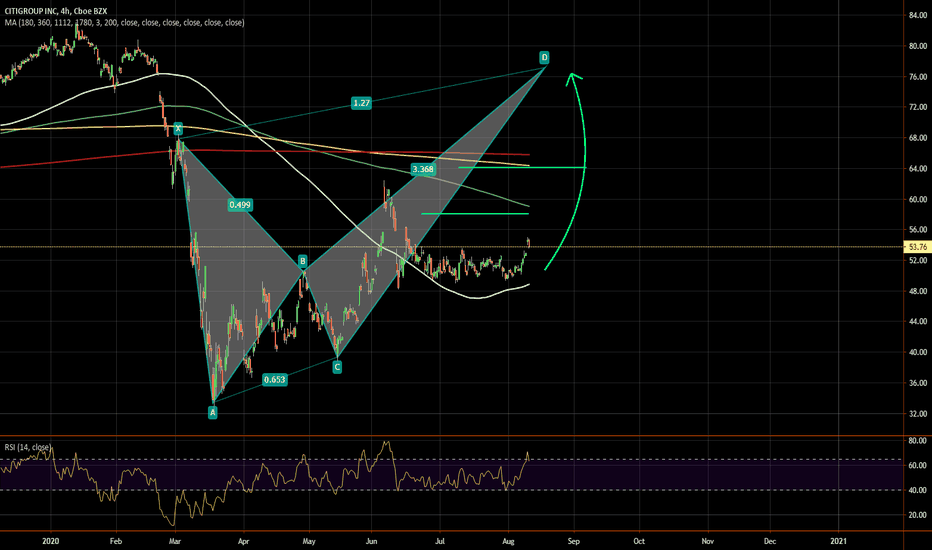Click the RSI 80.00 axis label
Viewport: 932px width, 550px height.
[918, 441]
